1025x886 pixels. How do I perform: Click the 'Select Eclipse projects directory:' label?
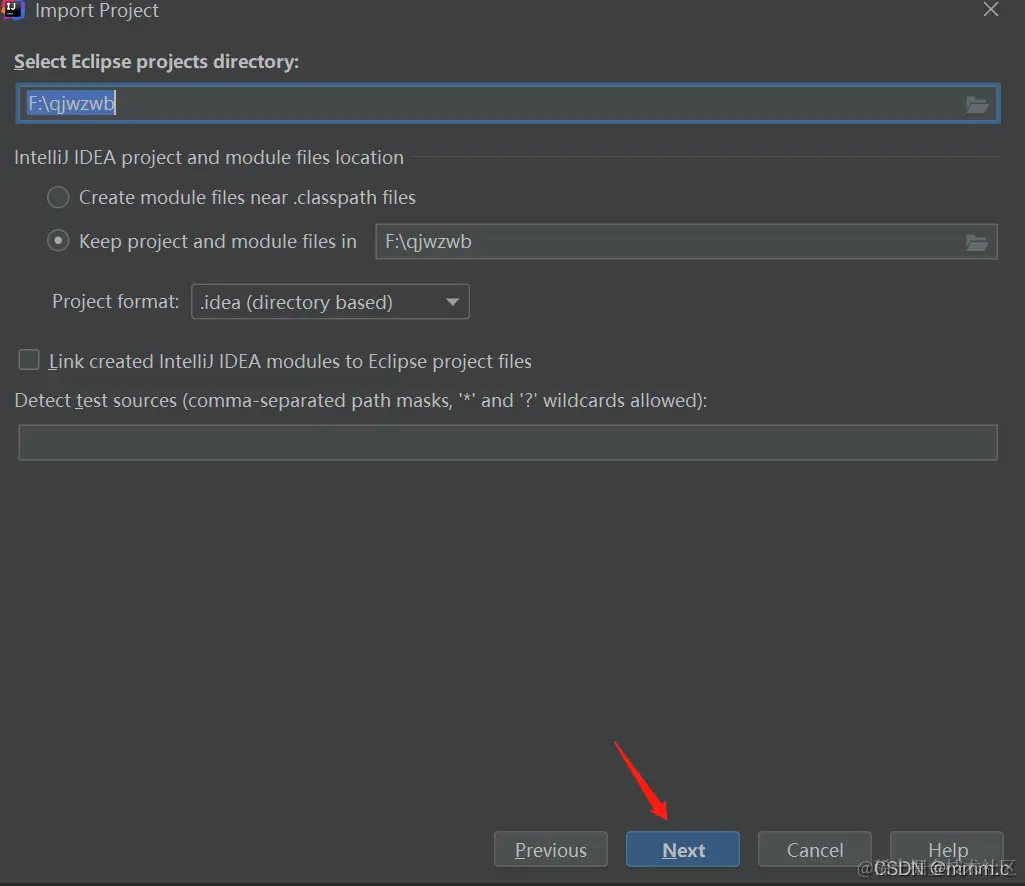pyautogui.click(x=156, y=61)
